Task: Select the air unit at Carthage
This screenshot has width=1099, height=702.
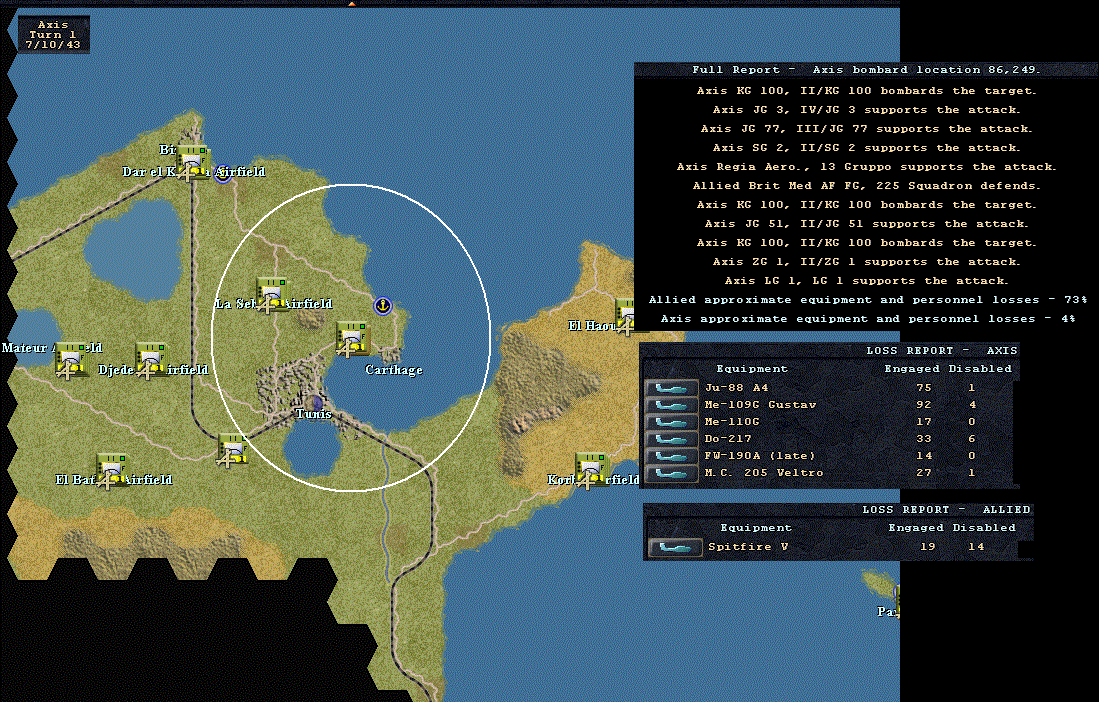Action: [352, 339]
